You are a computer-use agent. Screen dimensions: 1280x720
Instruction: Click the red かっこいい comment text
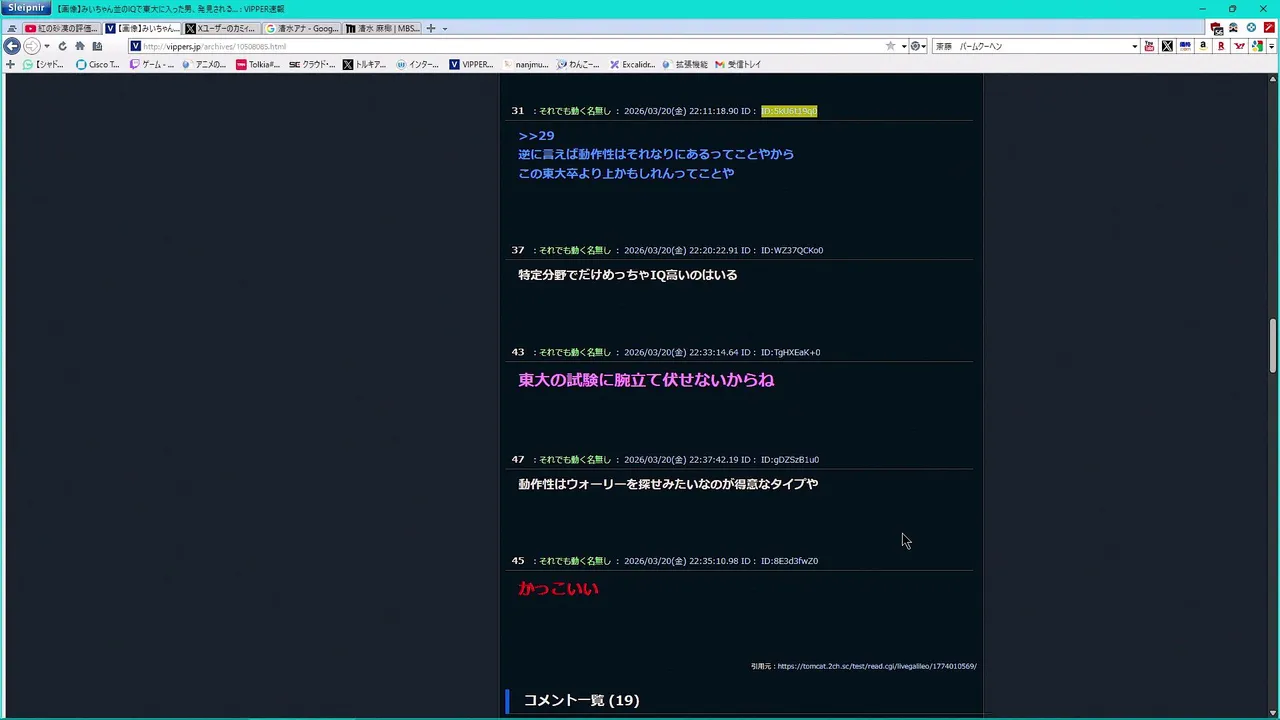[x=558, y=589]
